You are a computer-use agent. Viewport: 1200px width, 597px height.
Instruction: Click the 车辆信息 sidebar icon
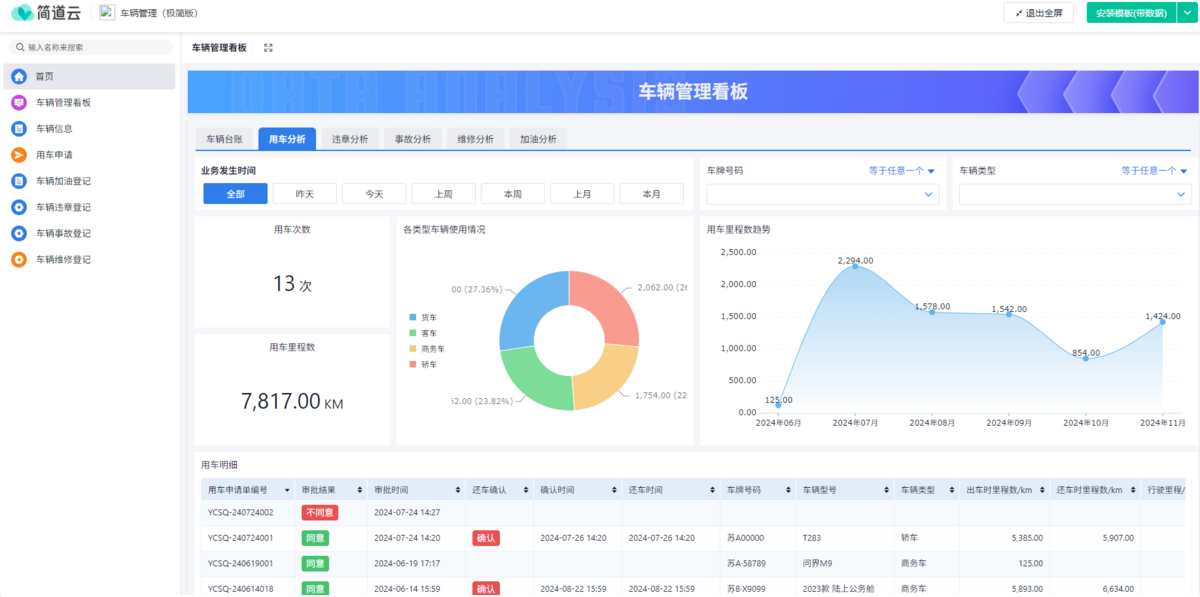point(19,129)
